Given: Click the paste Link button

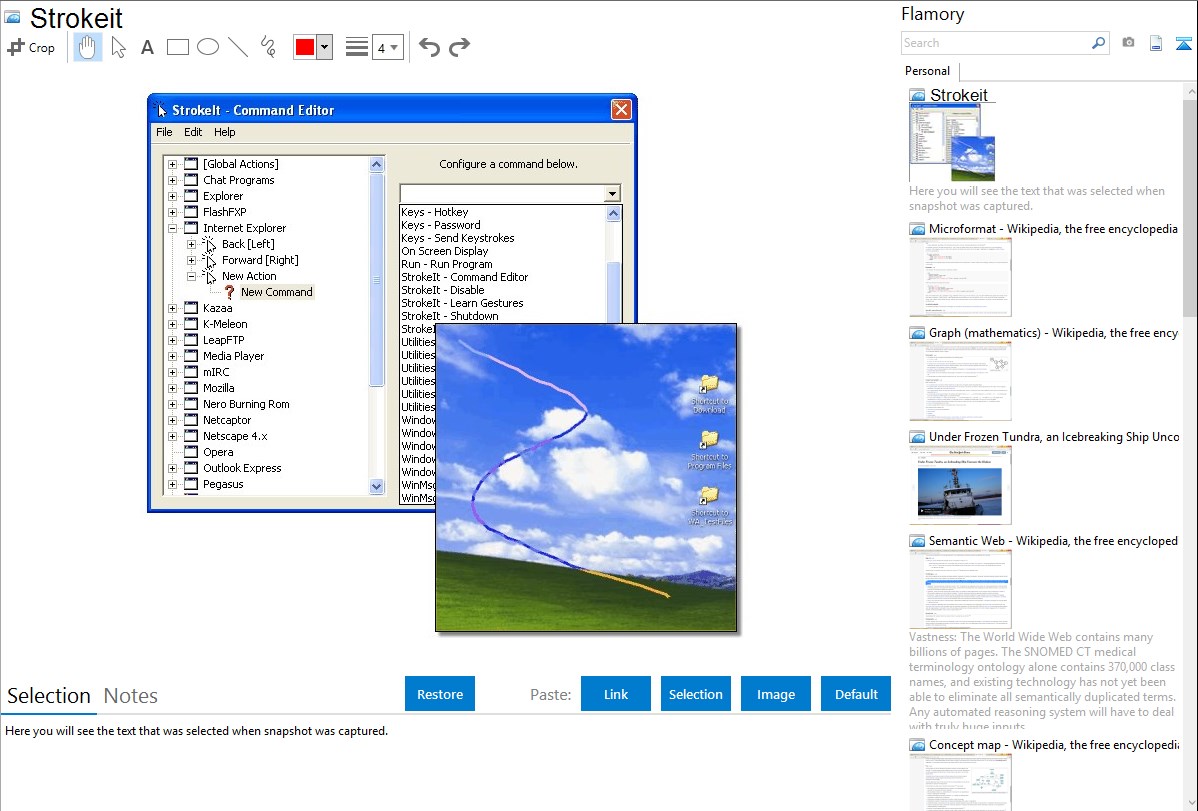Looking at the screenshot, I should pyautogui.click(x=616, y=694).
